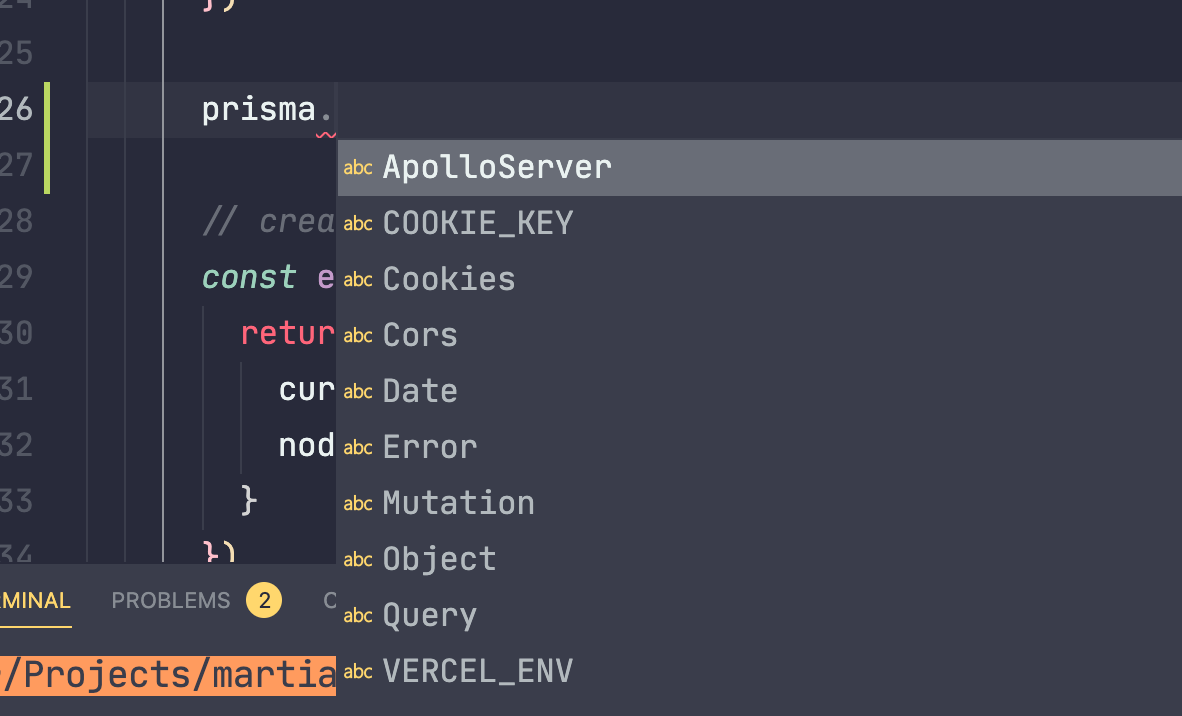Click the abc icon beside Cors

(357, 335)
